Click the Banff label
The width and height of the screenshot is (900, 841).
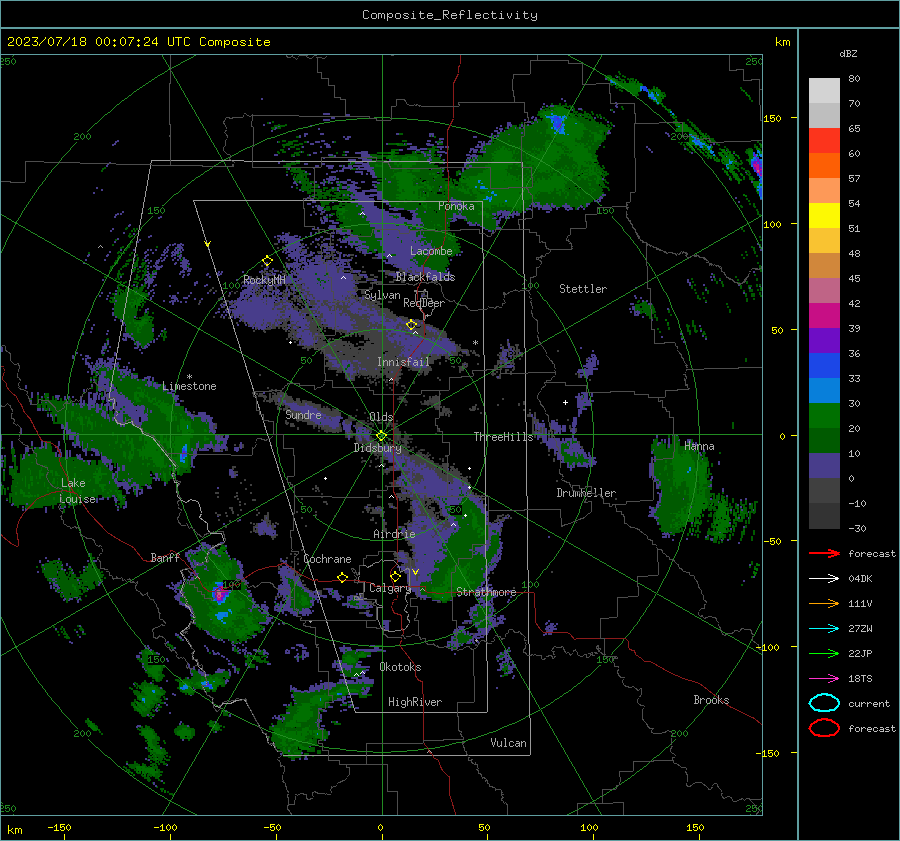tap(165, 558)
